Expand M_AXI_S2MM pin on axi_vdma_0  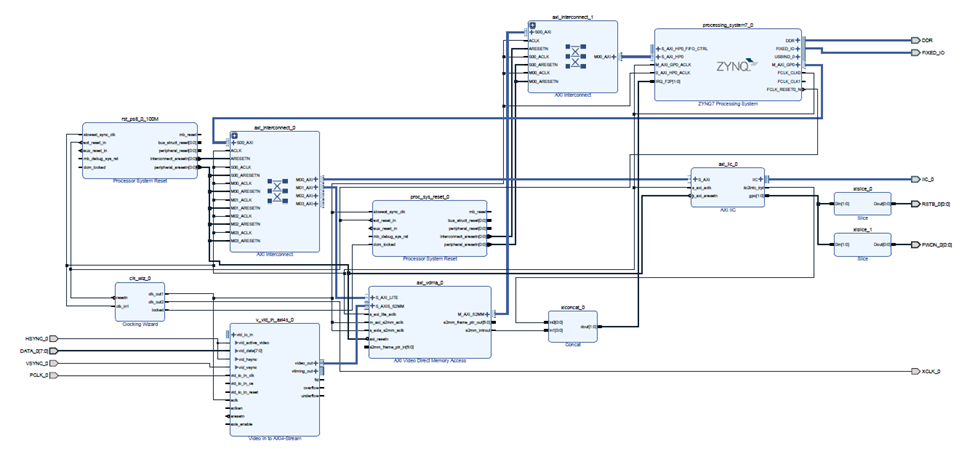[491, 313]
